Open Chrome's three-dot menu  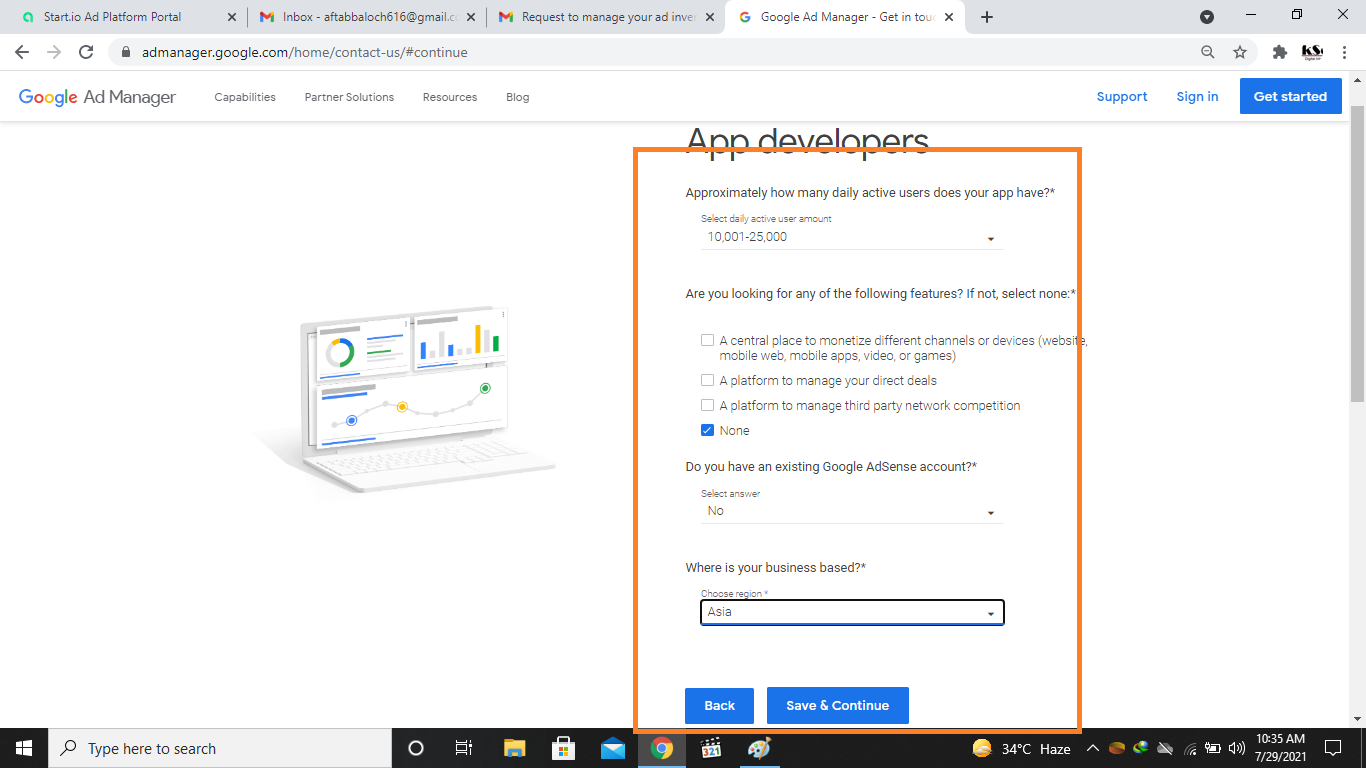coord(1344,52)
